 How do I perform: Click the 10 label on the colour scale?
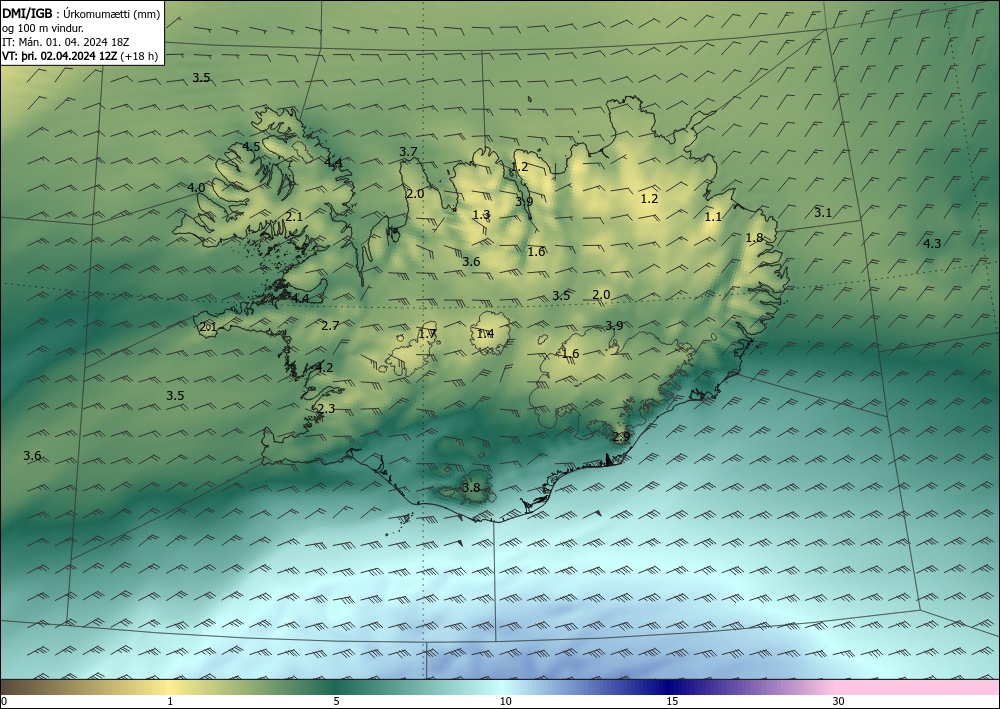click(505, 701)
